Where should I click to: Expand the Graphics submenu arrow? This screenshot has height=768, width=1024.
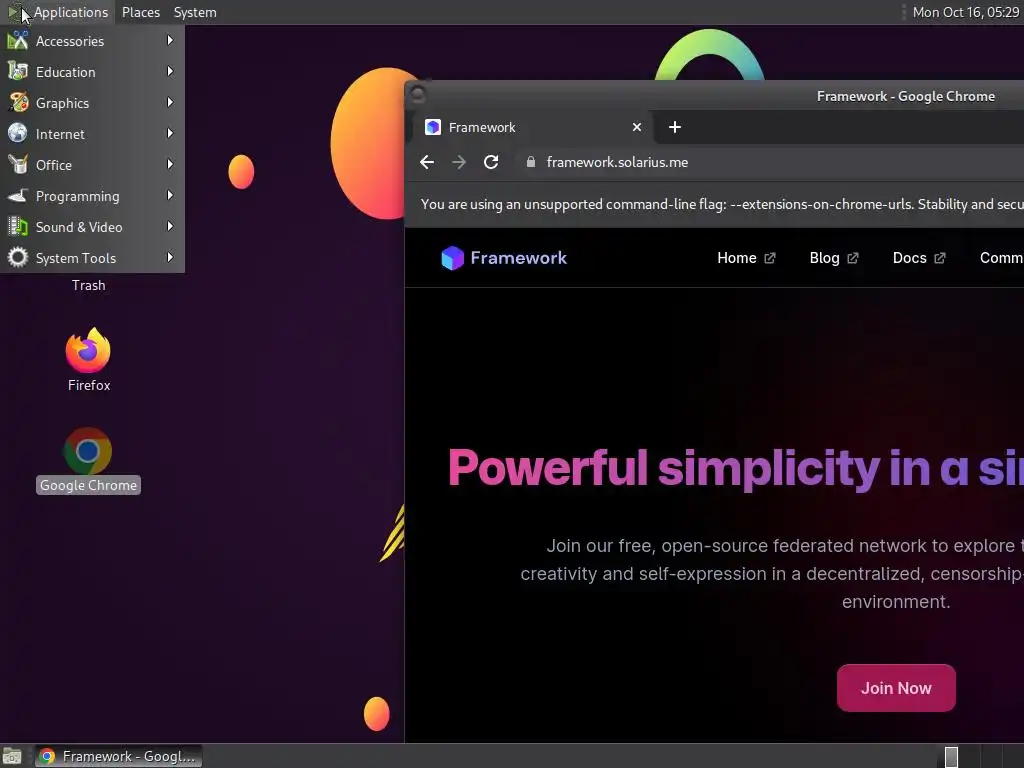pos(170,103)
